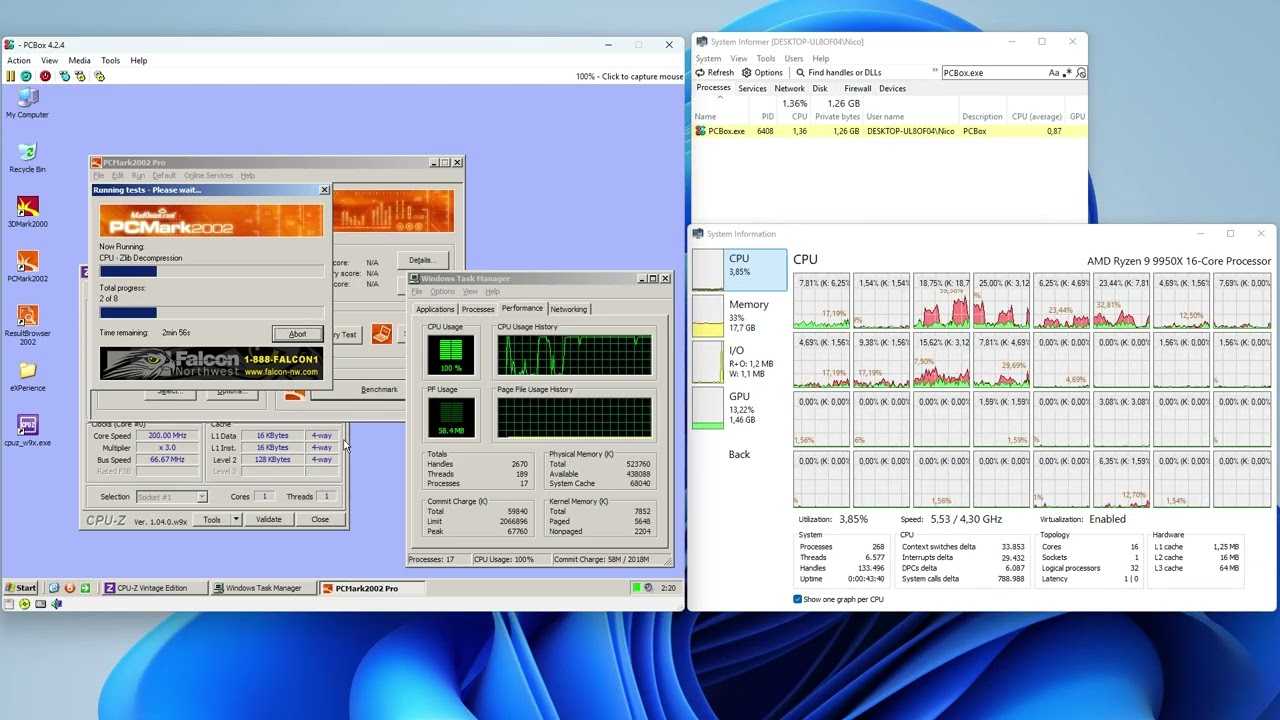Sort by Name column header in System Informer
The image size is (1280, 720).
coord(706,117)
